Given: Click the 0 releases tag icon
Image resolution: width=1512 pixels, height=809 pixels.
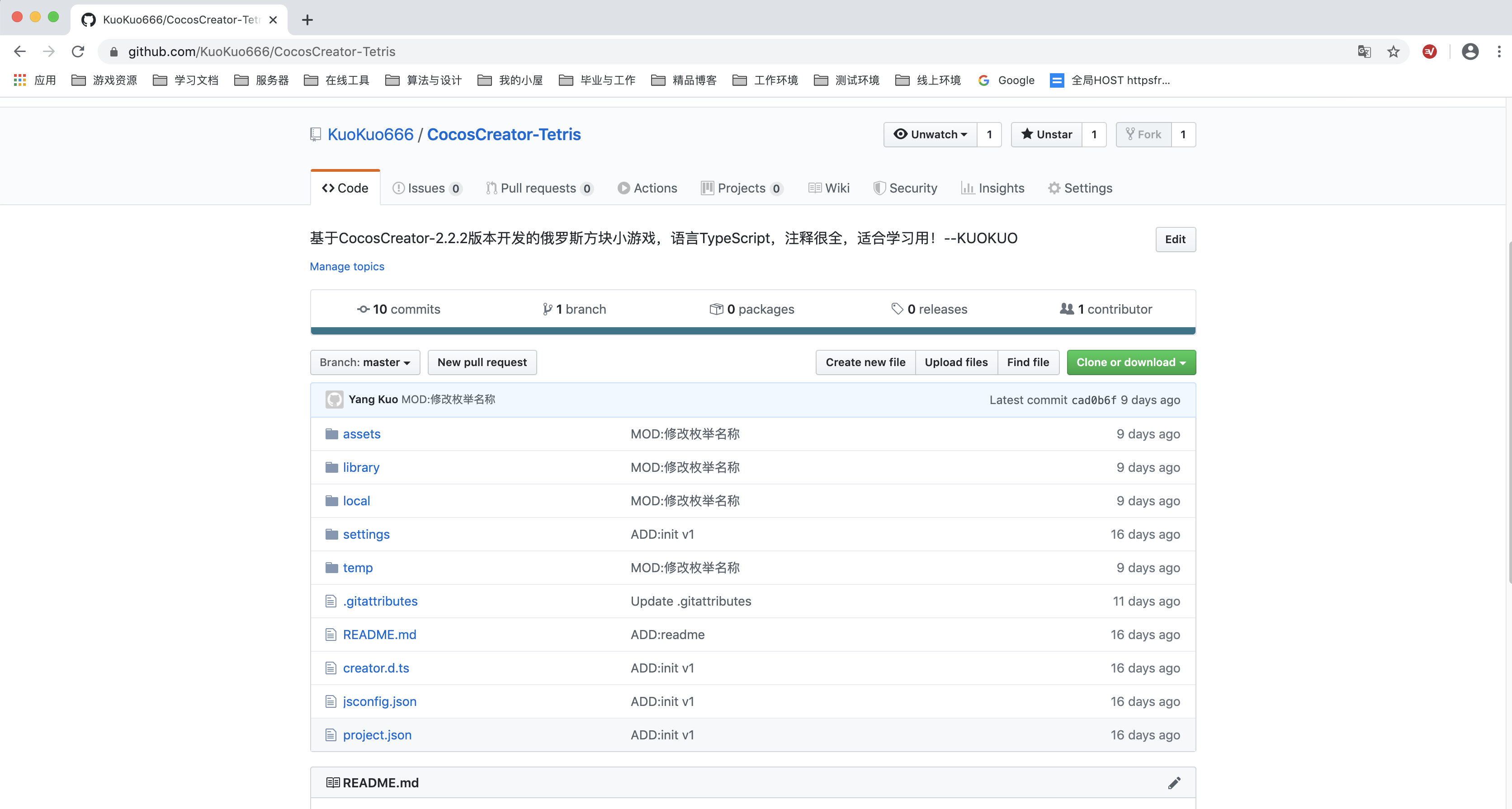Looking at the screenshot, I should coord(897,309).
